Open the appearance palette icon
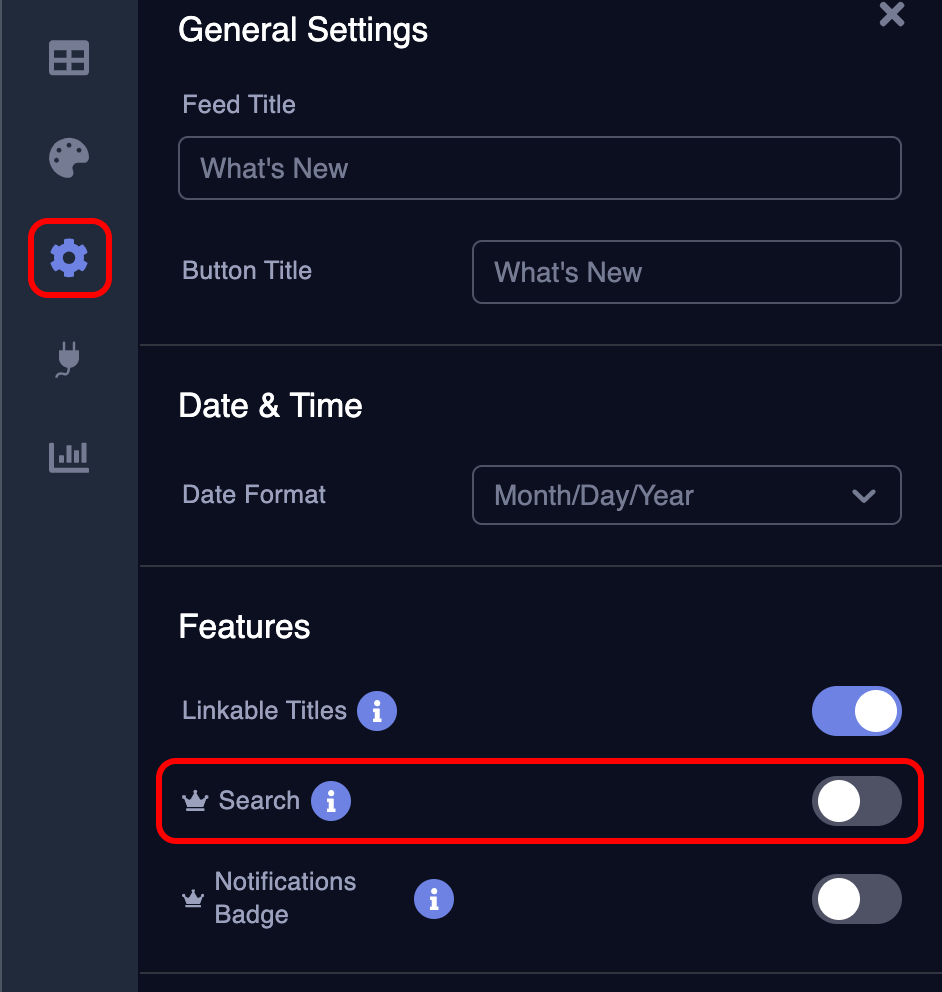 click(x=69, y=158)
